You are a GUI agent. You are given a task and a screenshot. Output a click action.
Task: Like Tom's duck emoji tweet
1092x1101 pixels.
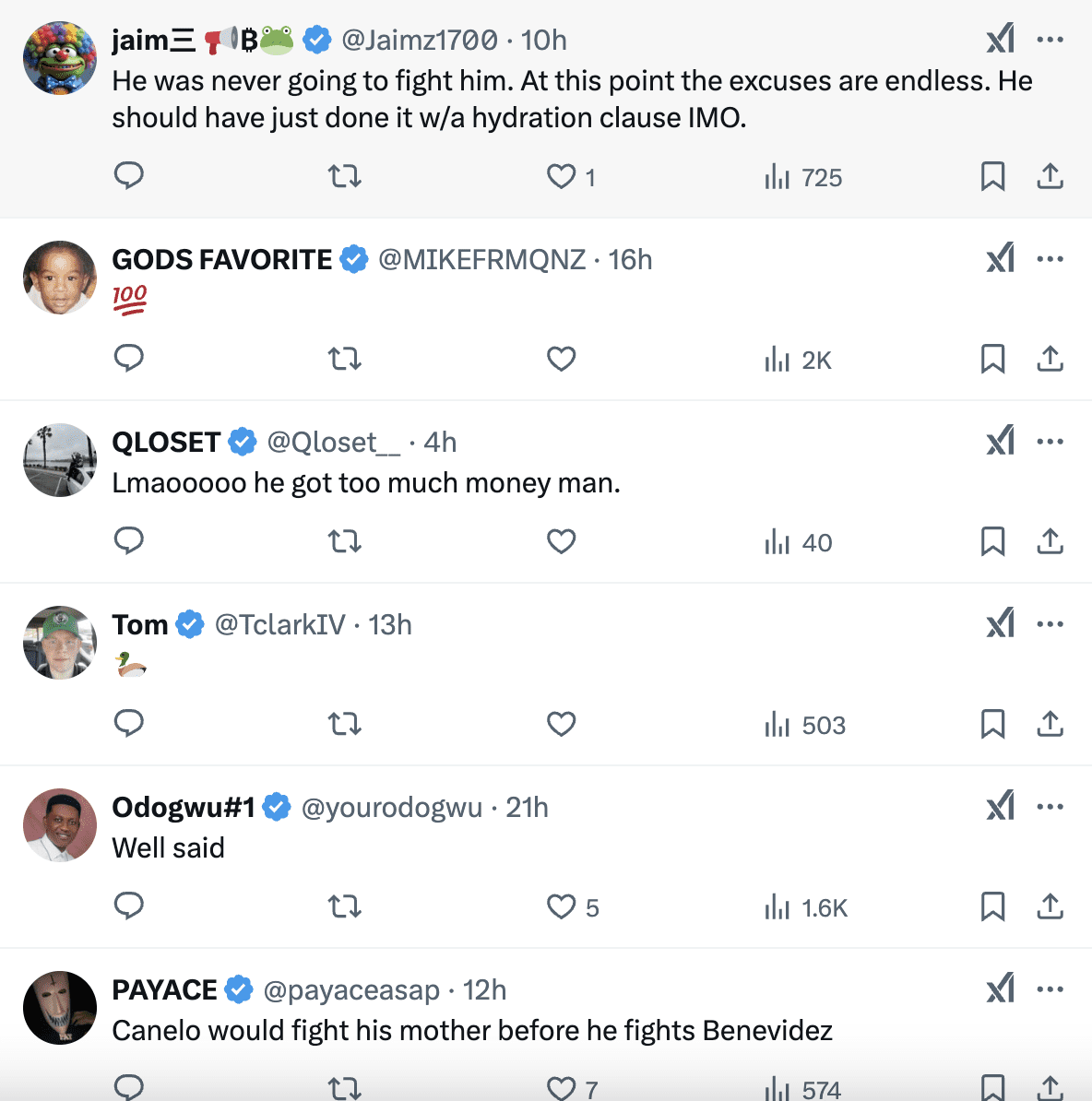[x=561, y=723]
